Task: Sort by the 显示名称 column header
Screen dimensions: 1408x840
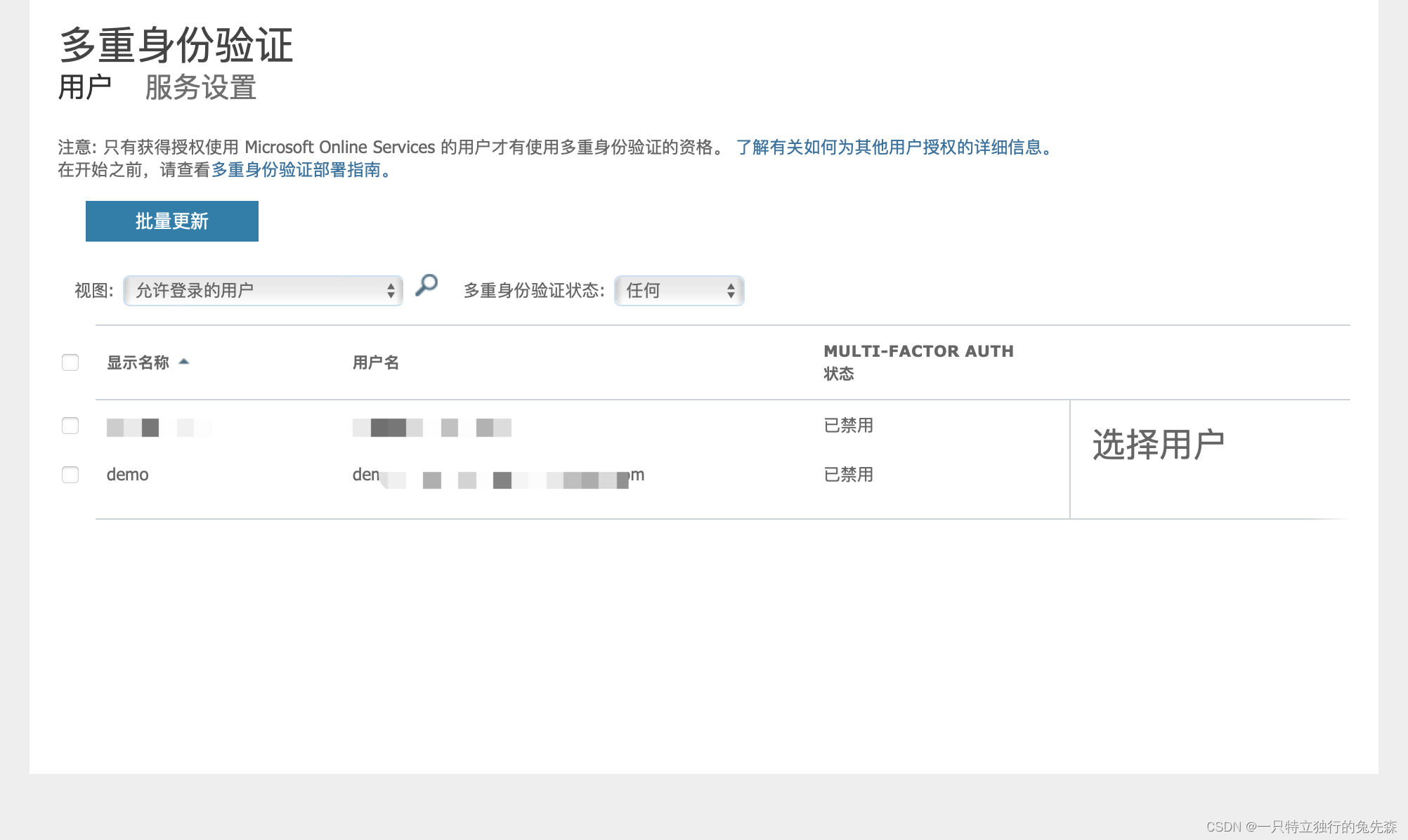Action: 138,362
